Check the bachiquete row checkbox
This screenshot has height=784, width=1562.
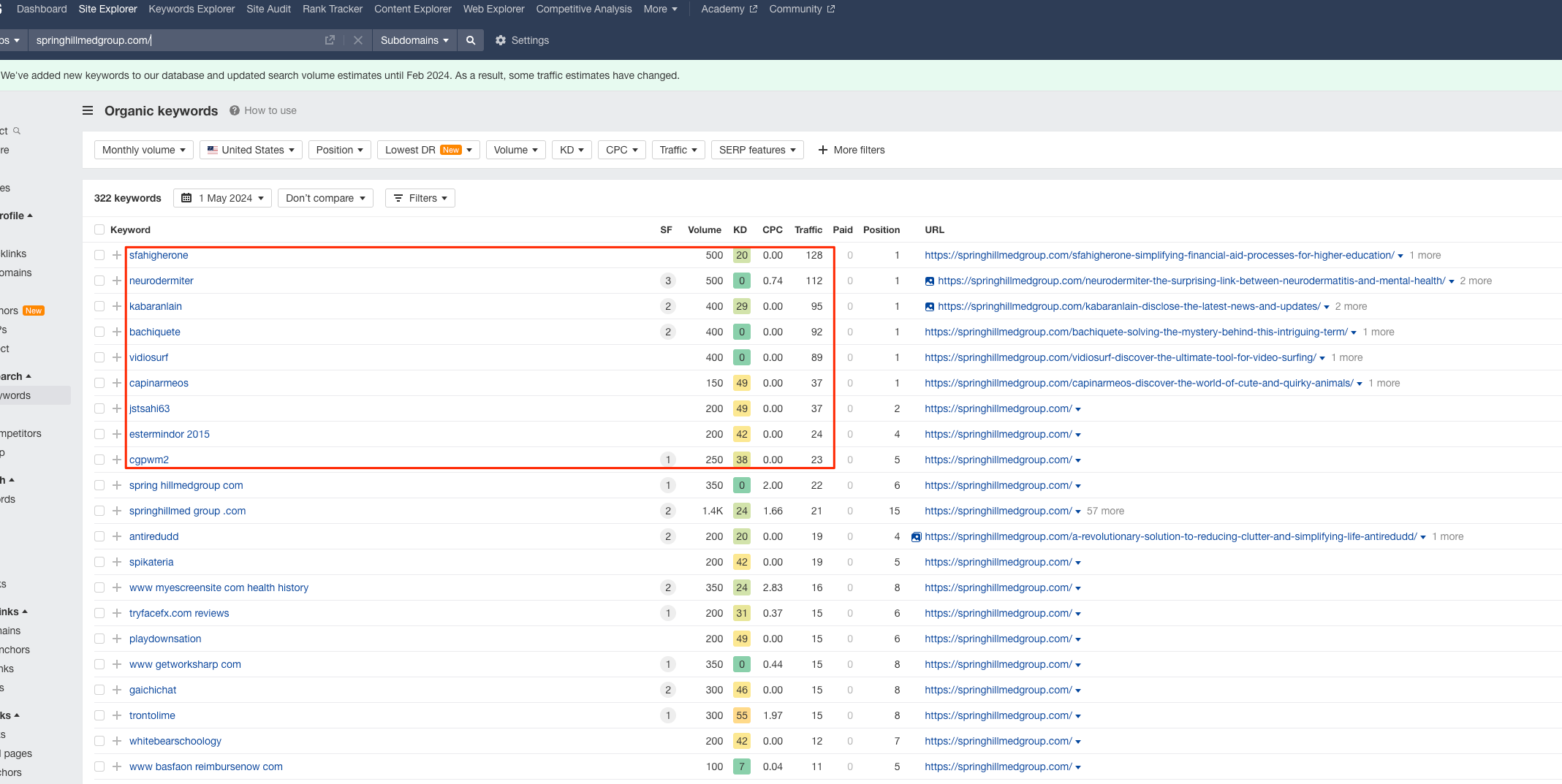pyautogui.click(x=99, y=332)
